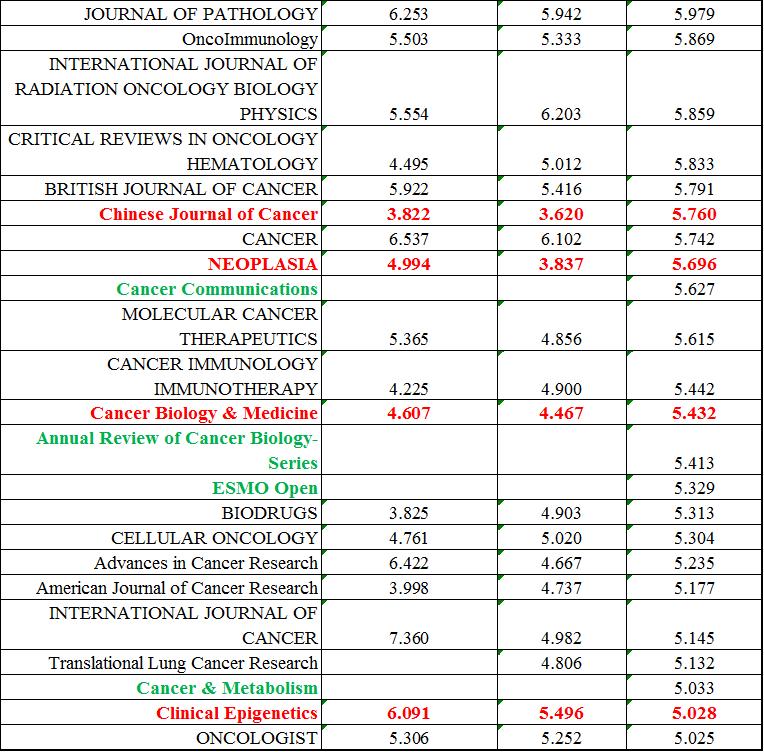This screenshot has height=752, width=764.
Task: Select value 6.102 in CANCER row
Action: coord(561,238)
